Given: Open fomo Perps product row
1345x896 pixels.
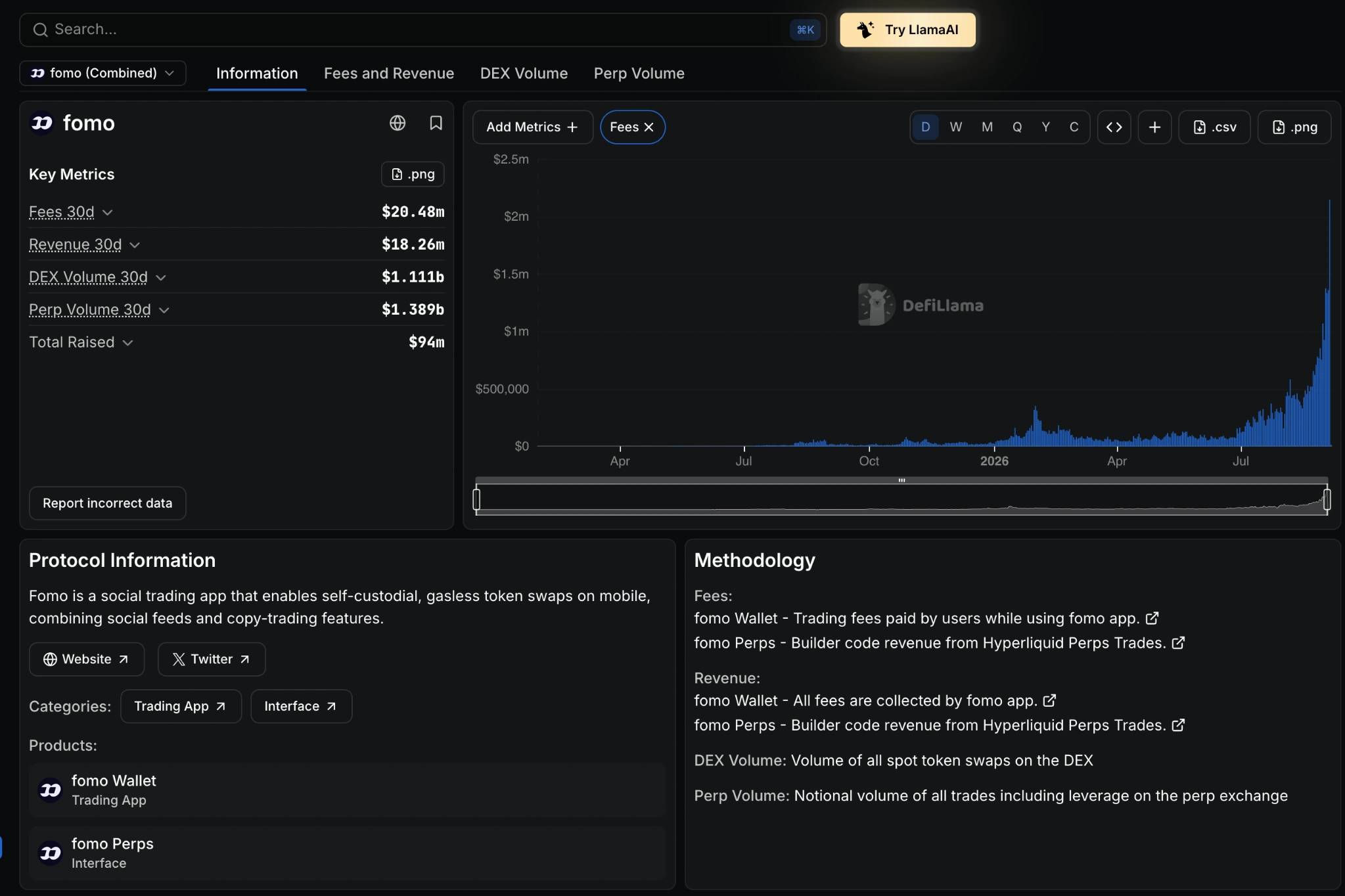Looking at the screenshot, I should point(347,853).
